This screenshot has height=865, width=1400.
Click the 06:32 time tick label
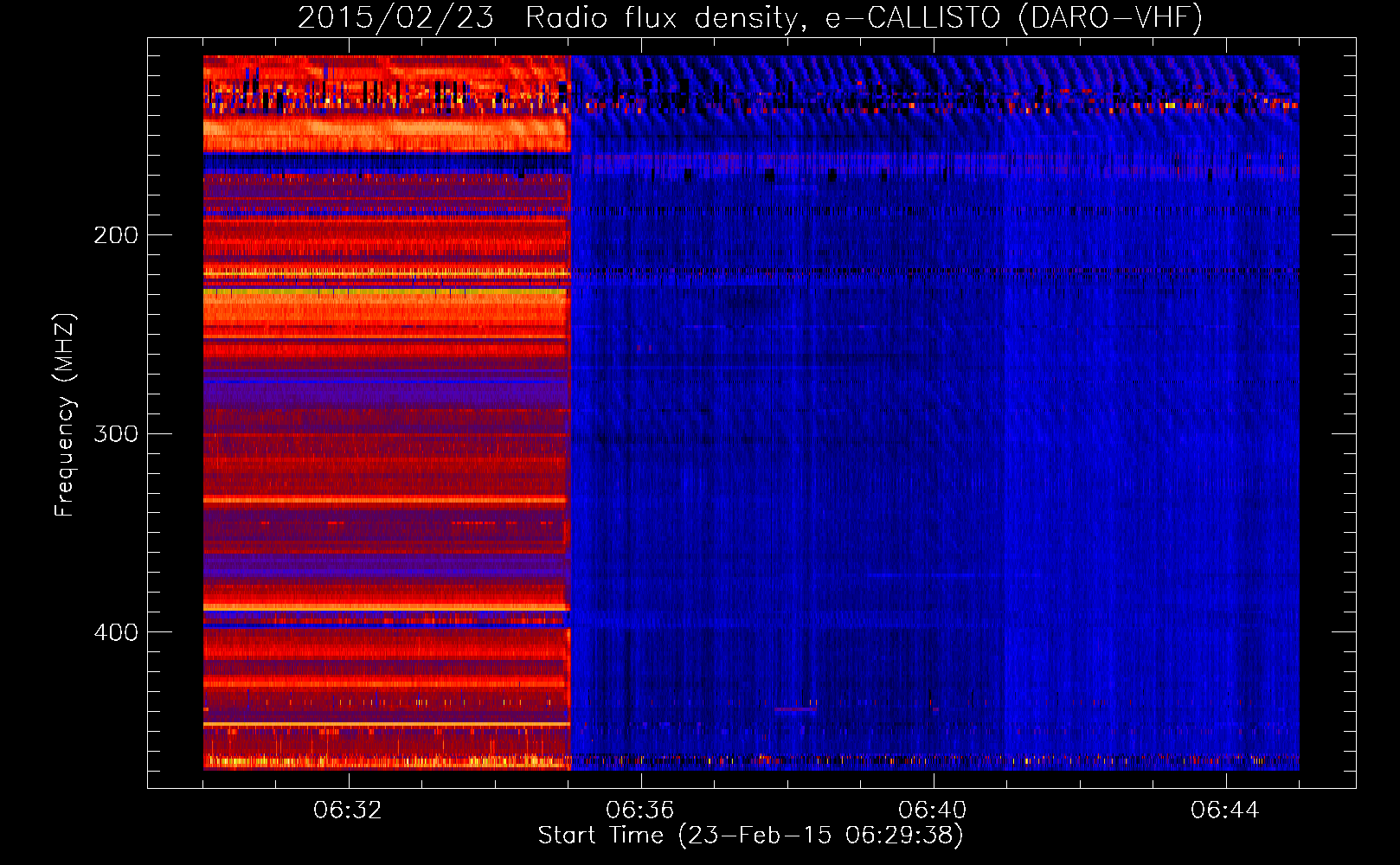click(x=348, y=811)
